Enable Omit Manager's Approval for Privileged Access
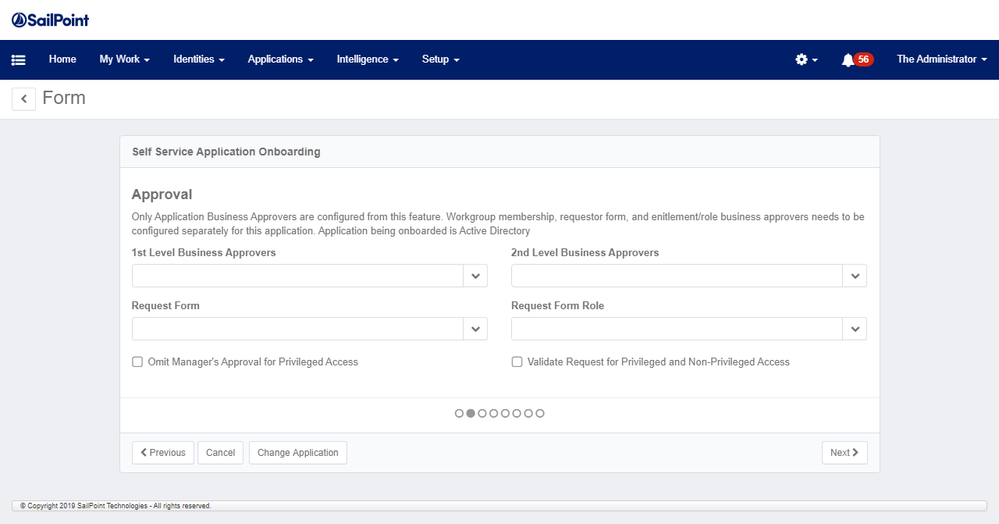The image size is (999, 524). tap(138, 362)
